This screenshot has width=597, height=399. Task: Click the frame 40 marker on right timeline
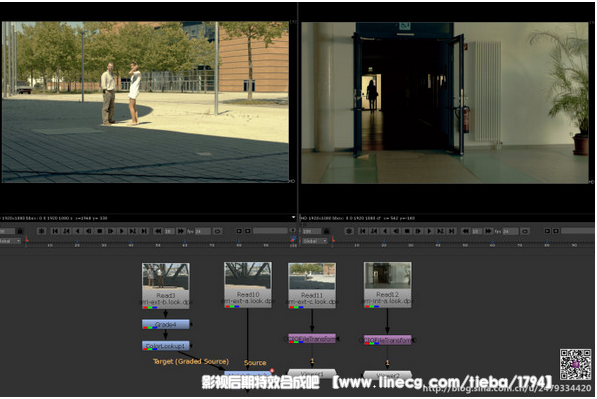pos(438,244)
